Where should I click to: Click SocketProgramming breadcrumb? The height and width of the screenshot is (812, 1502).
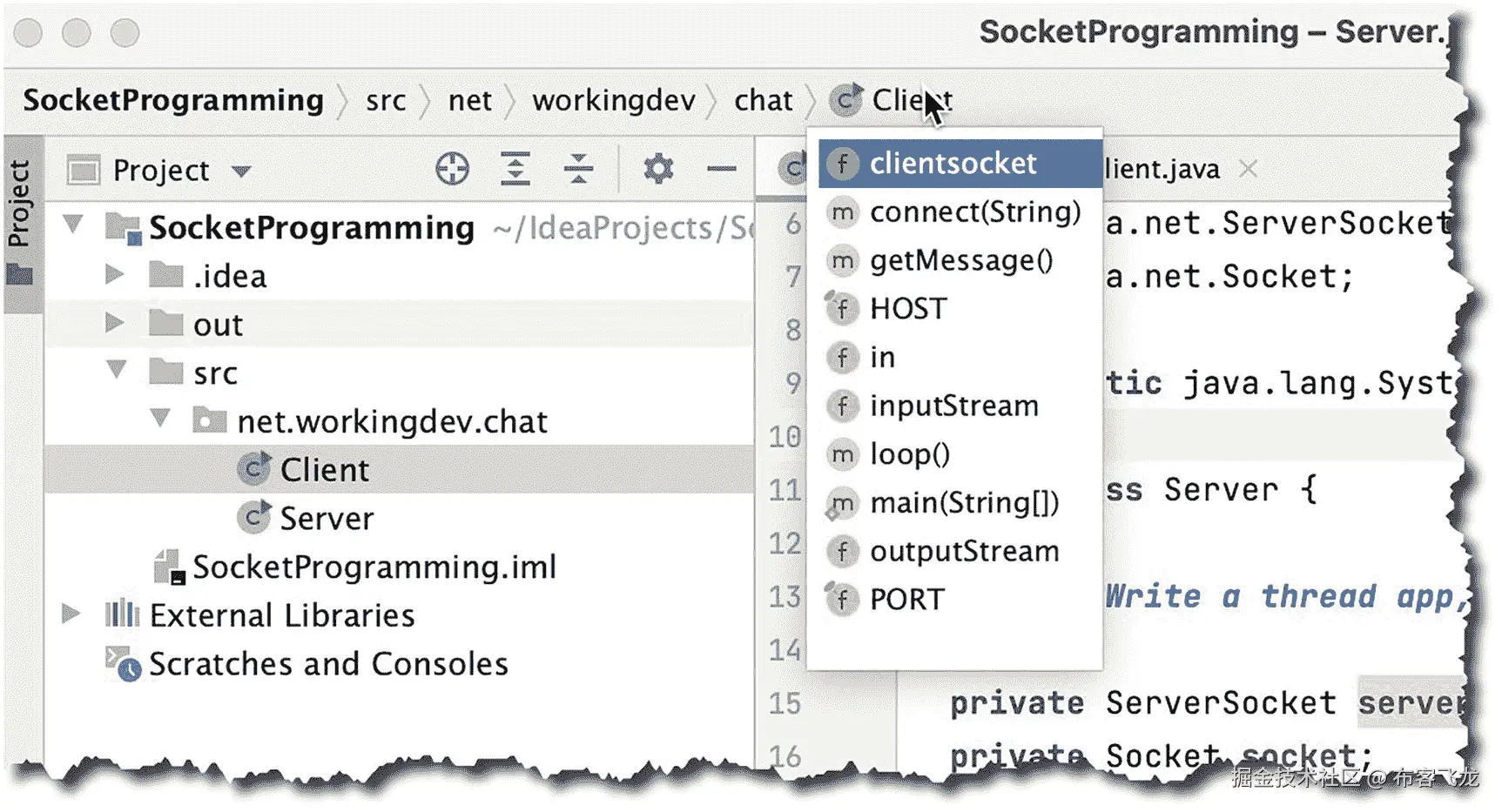(173, 100)
